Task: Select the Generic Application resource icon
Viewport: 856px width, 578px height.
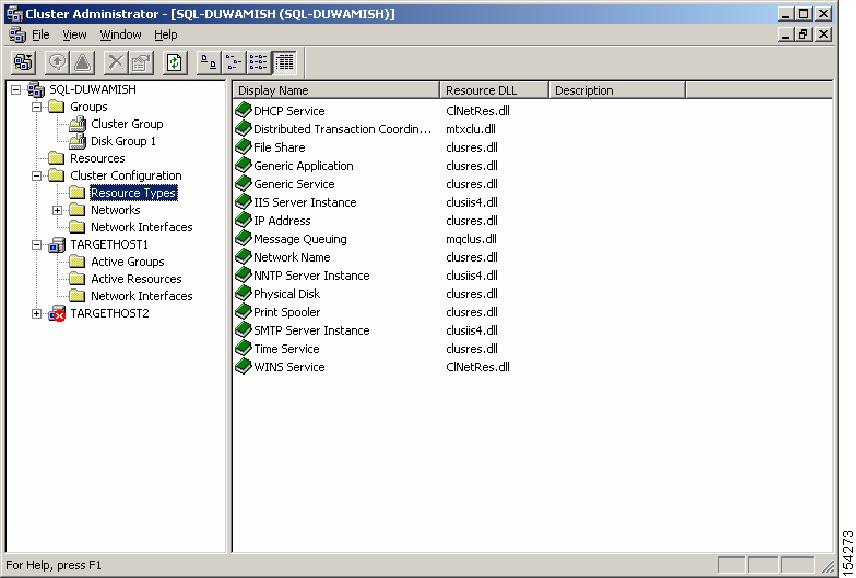Action: 243,165
